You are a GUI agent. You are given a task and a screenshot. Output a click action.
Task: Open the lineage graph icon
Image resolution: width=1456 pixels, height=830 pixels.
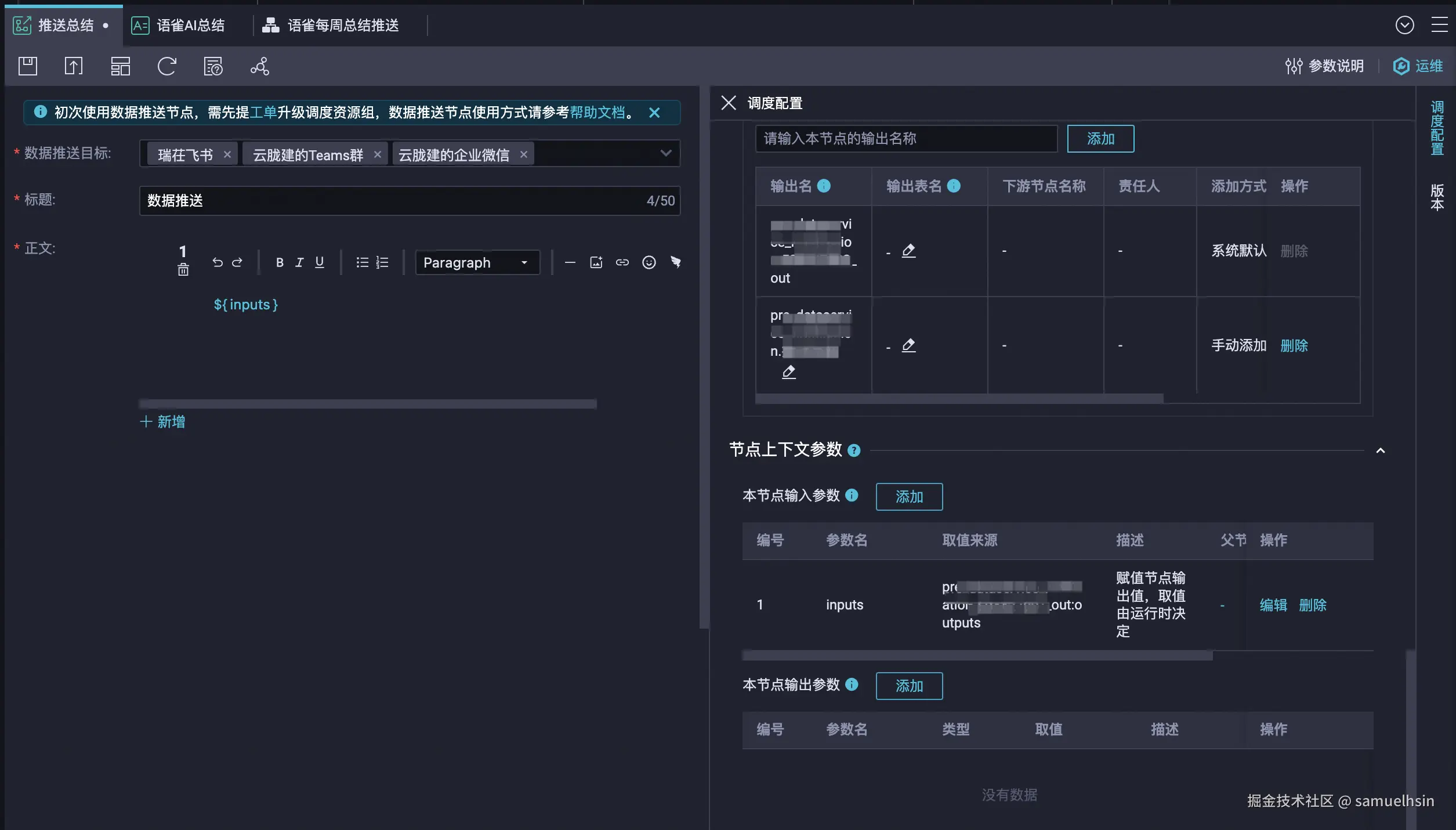259,66
